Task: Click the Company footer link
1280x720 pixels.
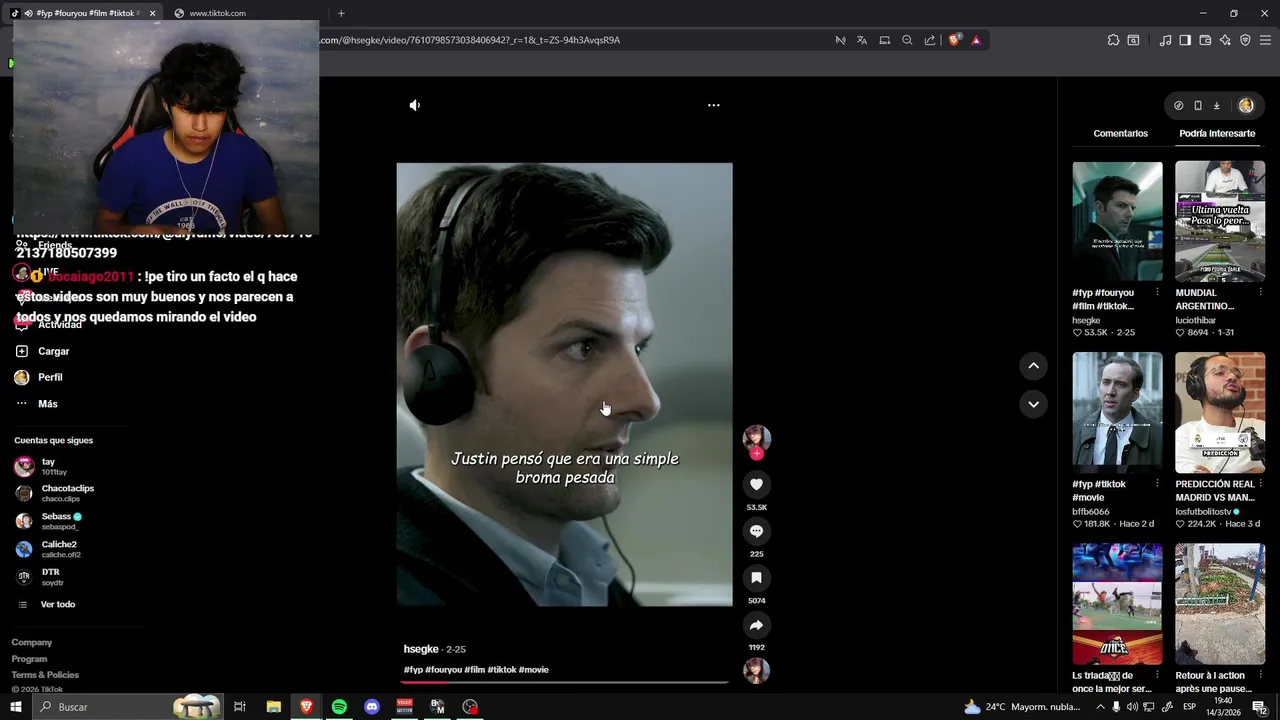Action: point(32,642)
